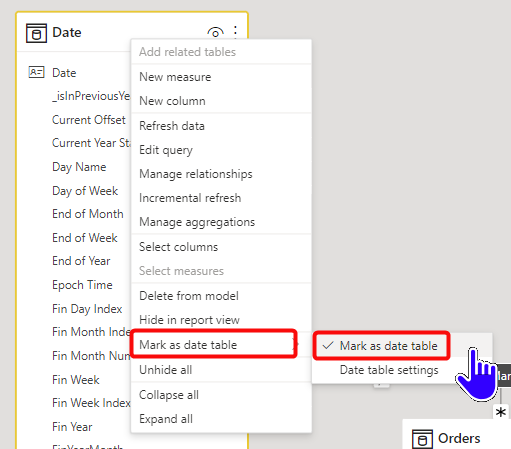Select the Fin Week field
Screen dimensions: 511x449
tap(76, 380)
